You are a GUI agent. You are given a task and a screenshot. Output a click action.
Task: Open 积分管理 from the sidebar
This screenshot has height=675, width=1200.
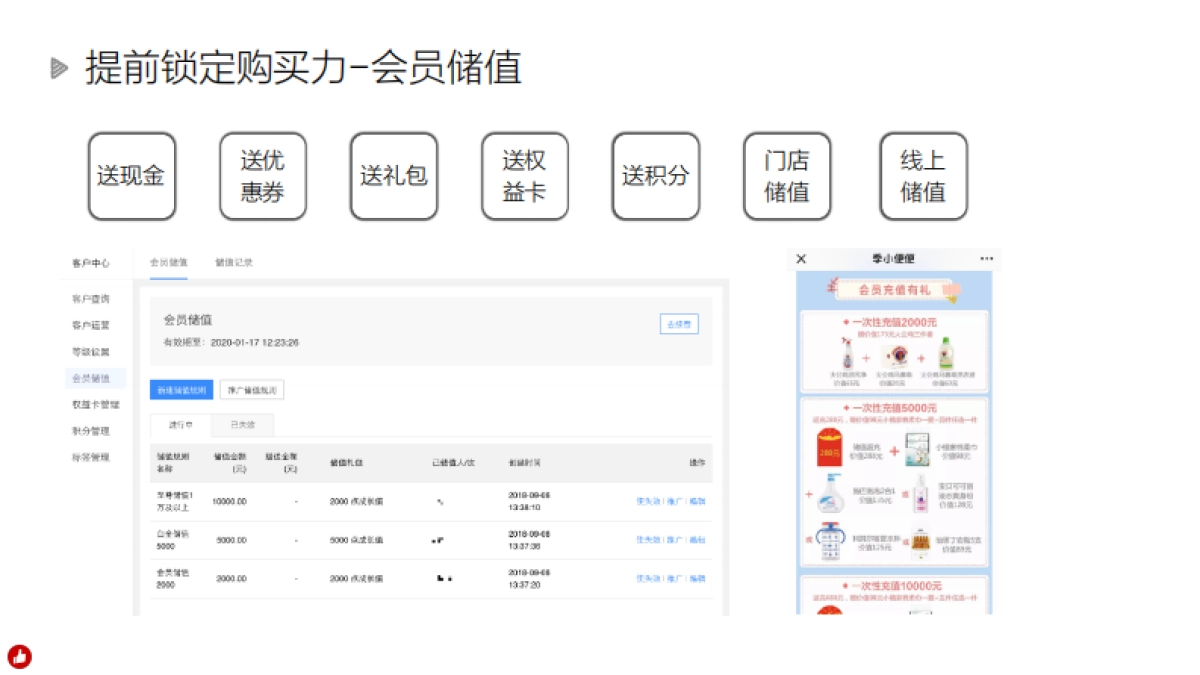point(92,430)
